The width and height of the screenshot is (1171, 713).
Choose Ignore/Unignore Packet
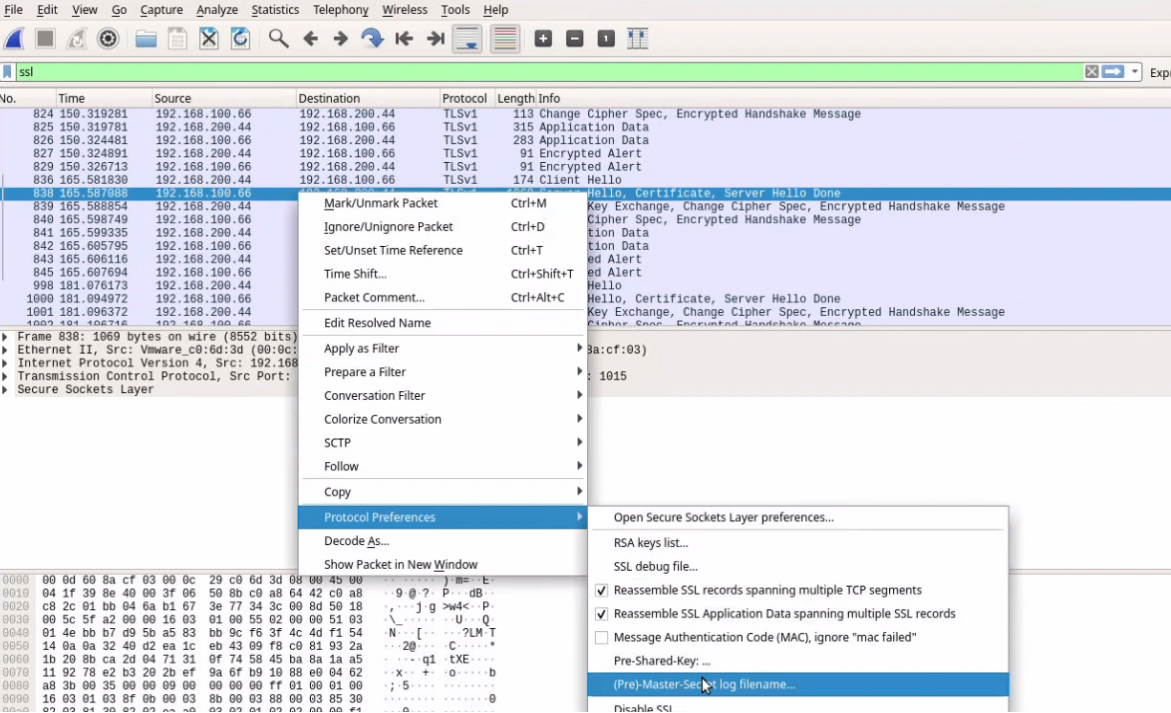[x=442, y=227]
